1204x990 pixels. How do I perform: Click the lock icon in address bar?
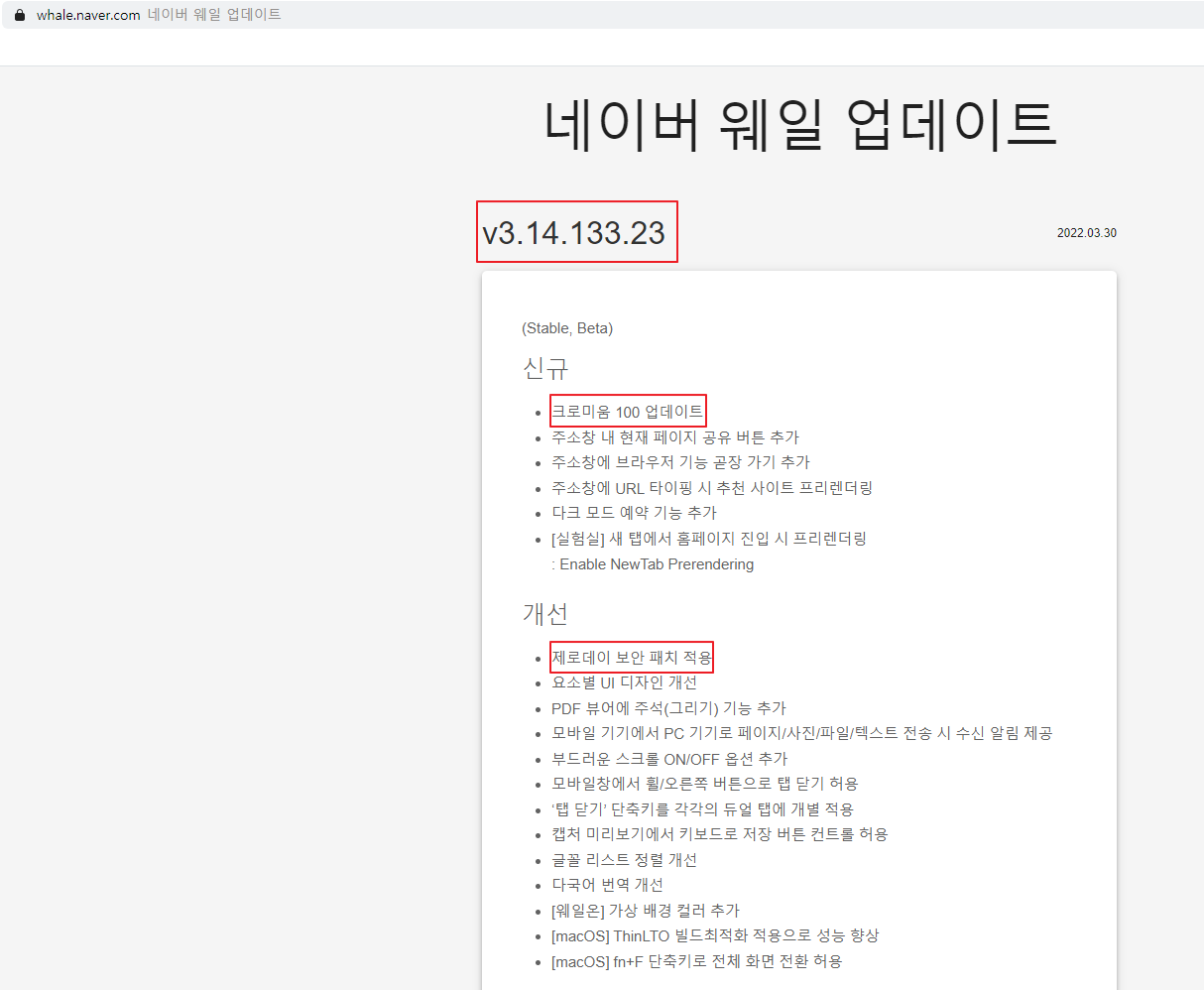pos(19,15)
